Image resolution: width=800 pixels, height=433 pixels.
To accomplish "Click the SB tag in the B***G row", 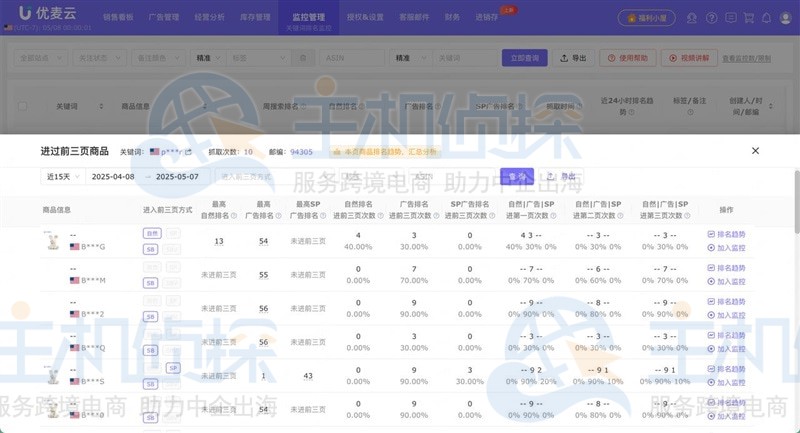I will (x=151, y=249).
